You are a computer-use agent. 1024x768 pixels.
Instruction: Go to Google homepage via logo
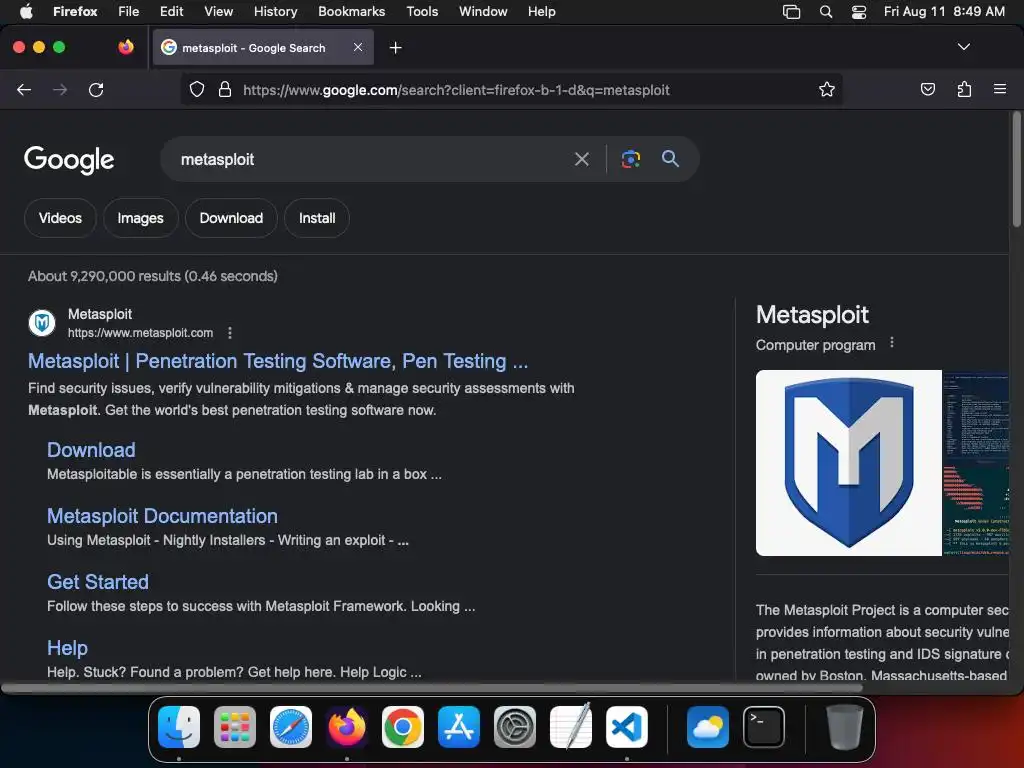69,160
